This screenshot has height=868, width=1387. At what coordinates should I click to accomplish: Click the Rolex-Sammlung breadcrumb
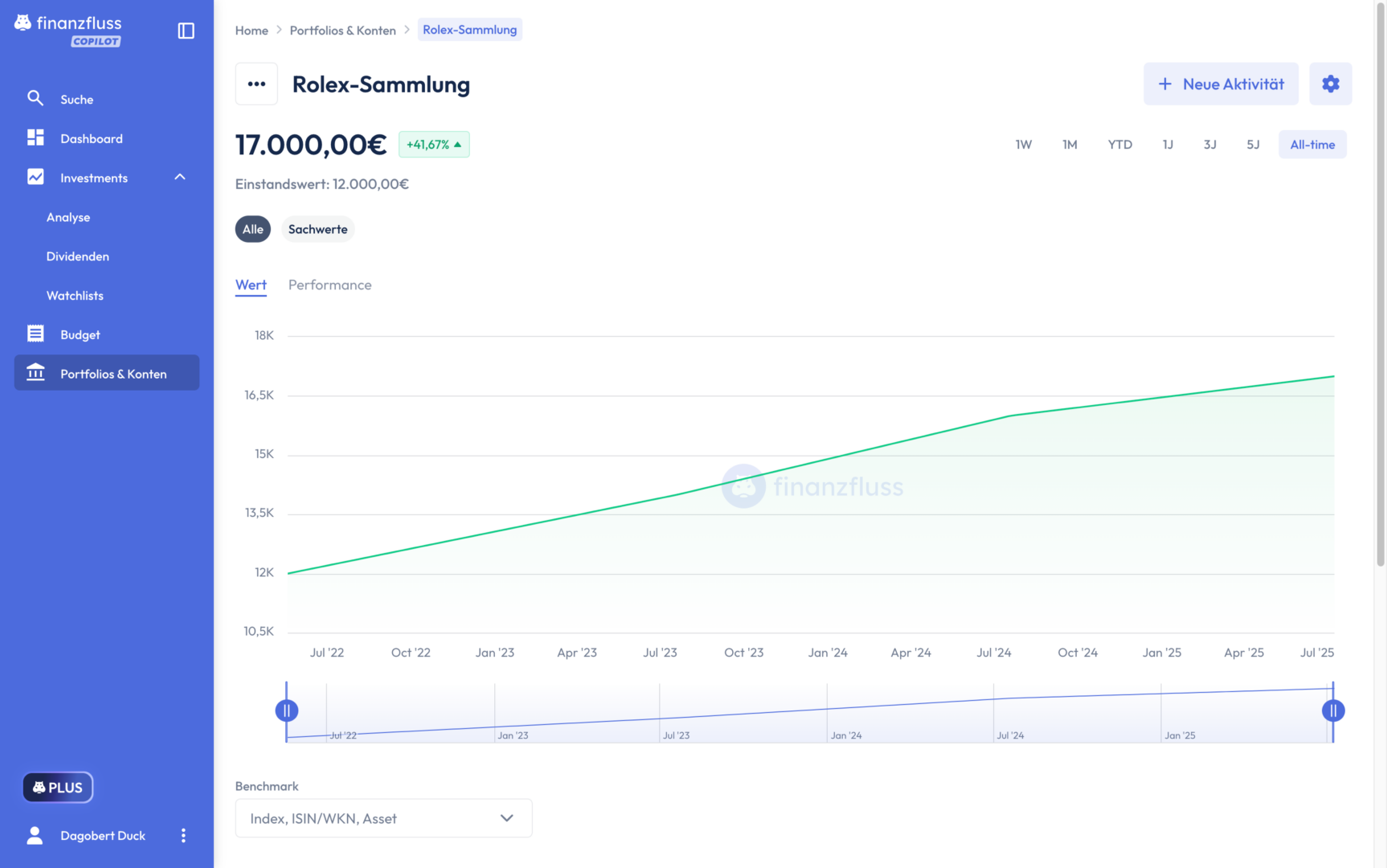[x=470, y=30]
